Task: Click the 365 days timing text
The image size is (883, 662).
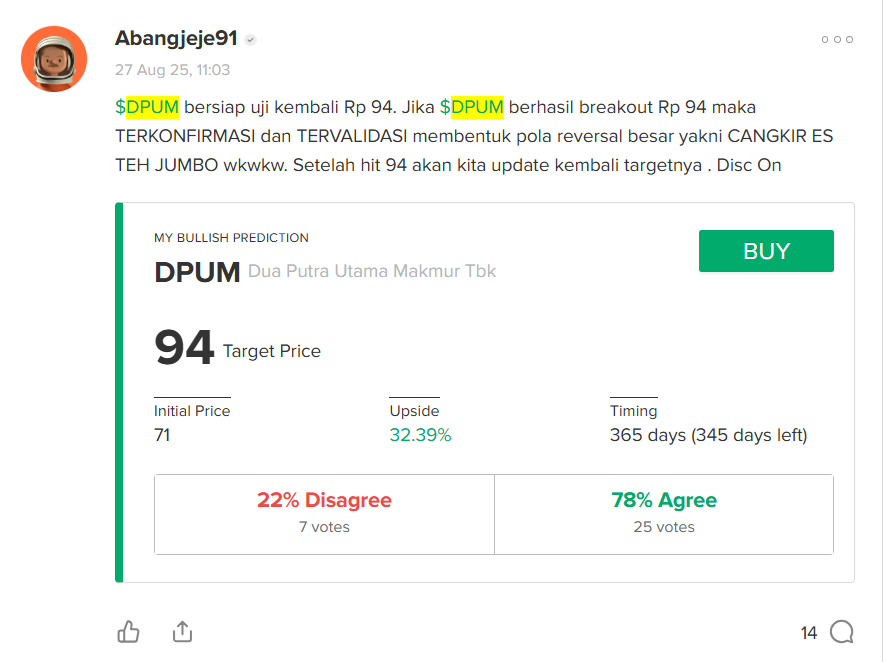Action: tap(708, 435)
